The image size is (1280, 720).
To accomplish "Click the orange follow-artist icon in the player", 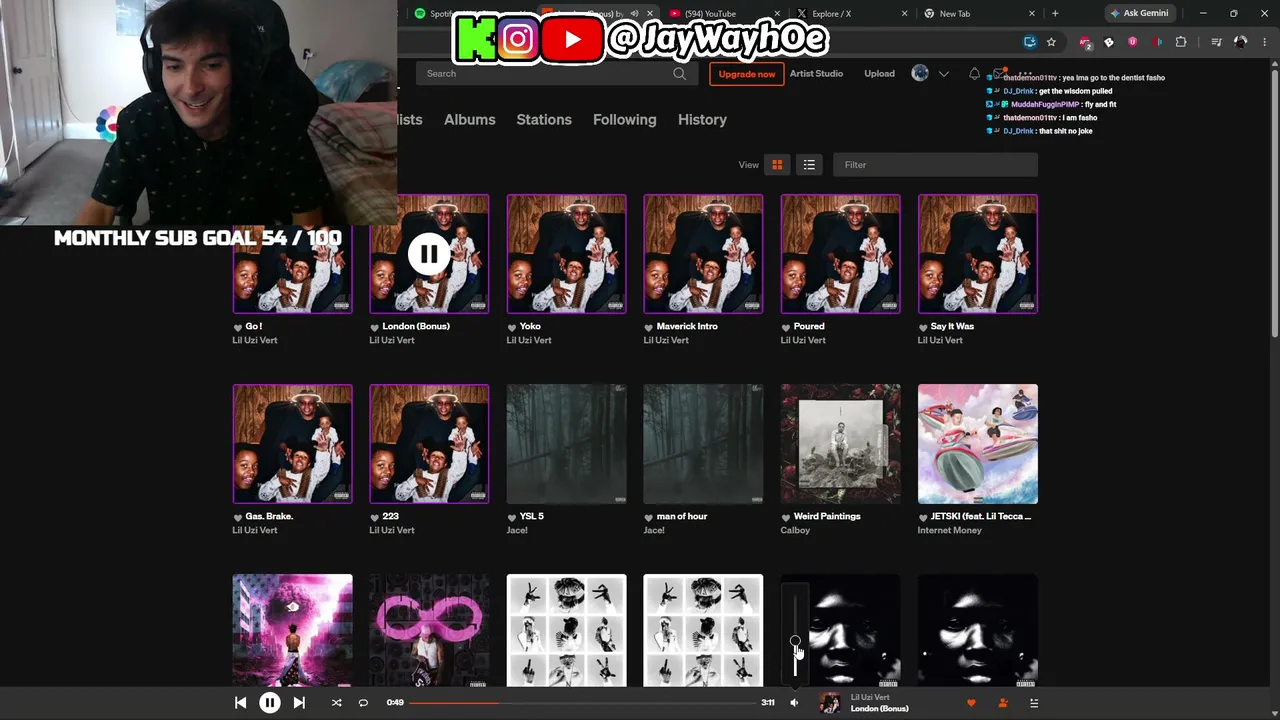I will [x=1003, y=703].
